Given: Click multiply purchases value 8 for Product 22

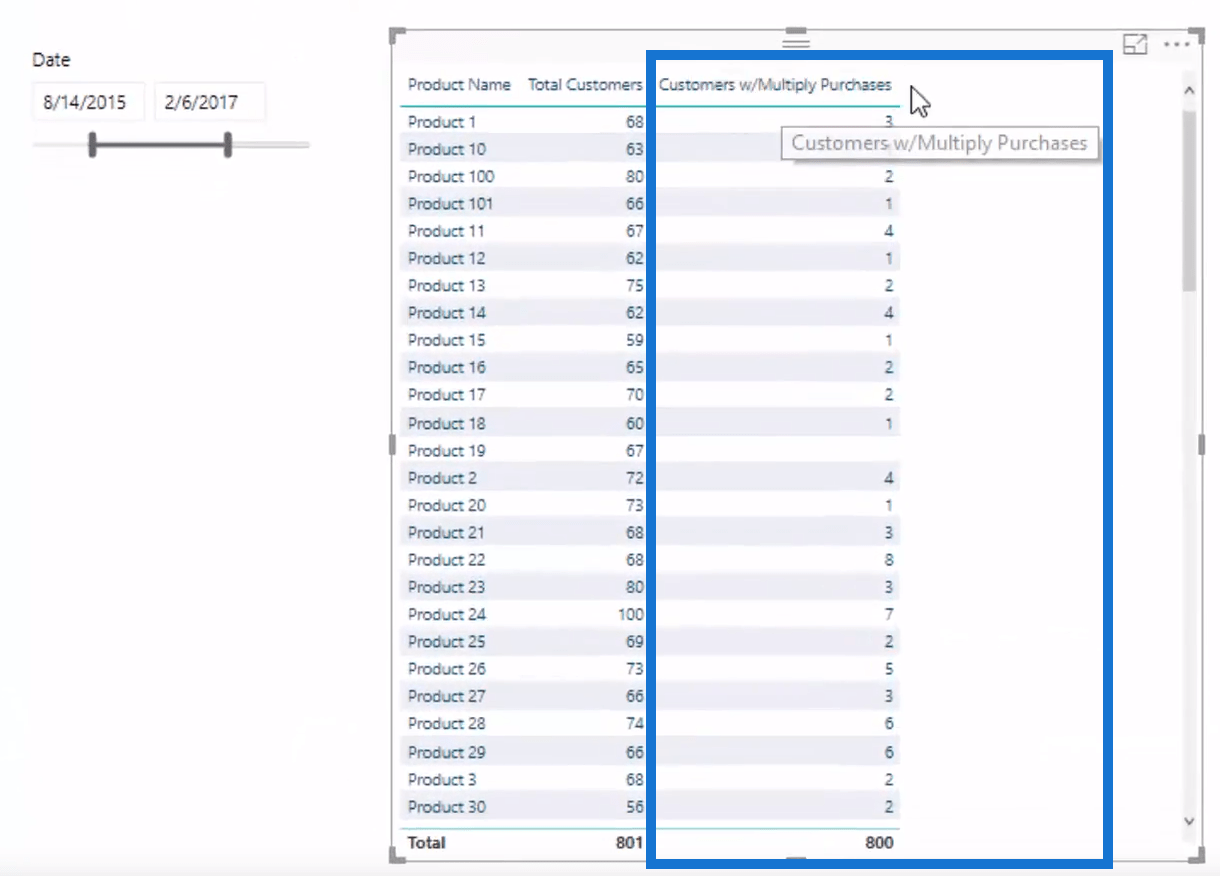Looking at the screenshot, I should coord(889,560).
